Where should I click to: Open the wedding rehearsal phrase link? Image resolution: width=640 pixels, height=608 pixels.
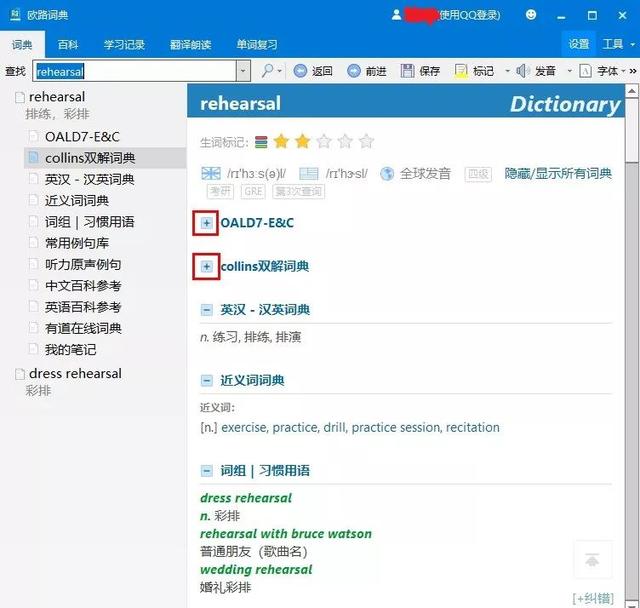tap(256, 569)
